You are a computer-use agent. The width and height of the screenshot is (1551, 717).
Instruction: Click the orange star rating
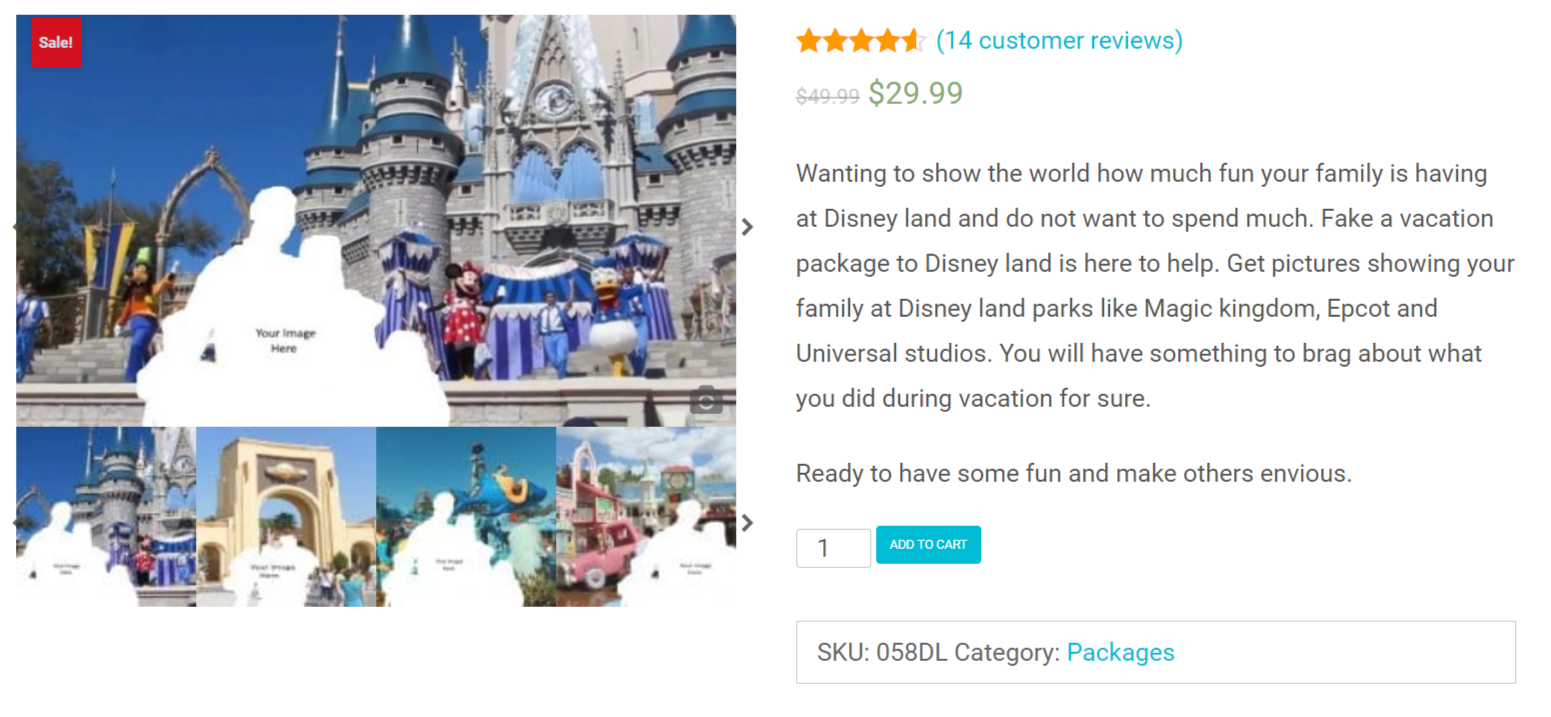[861, 41]
